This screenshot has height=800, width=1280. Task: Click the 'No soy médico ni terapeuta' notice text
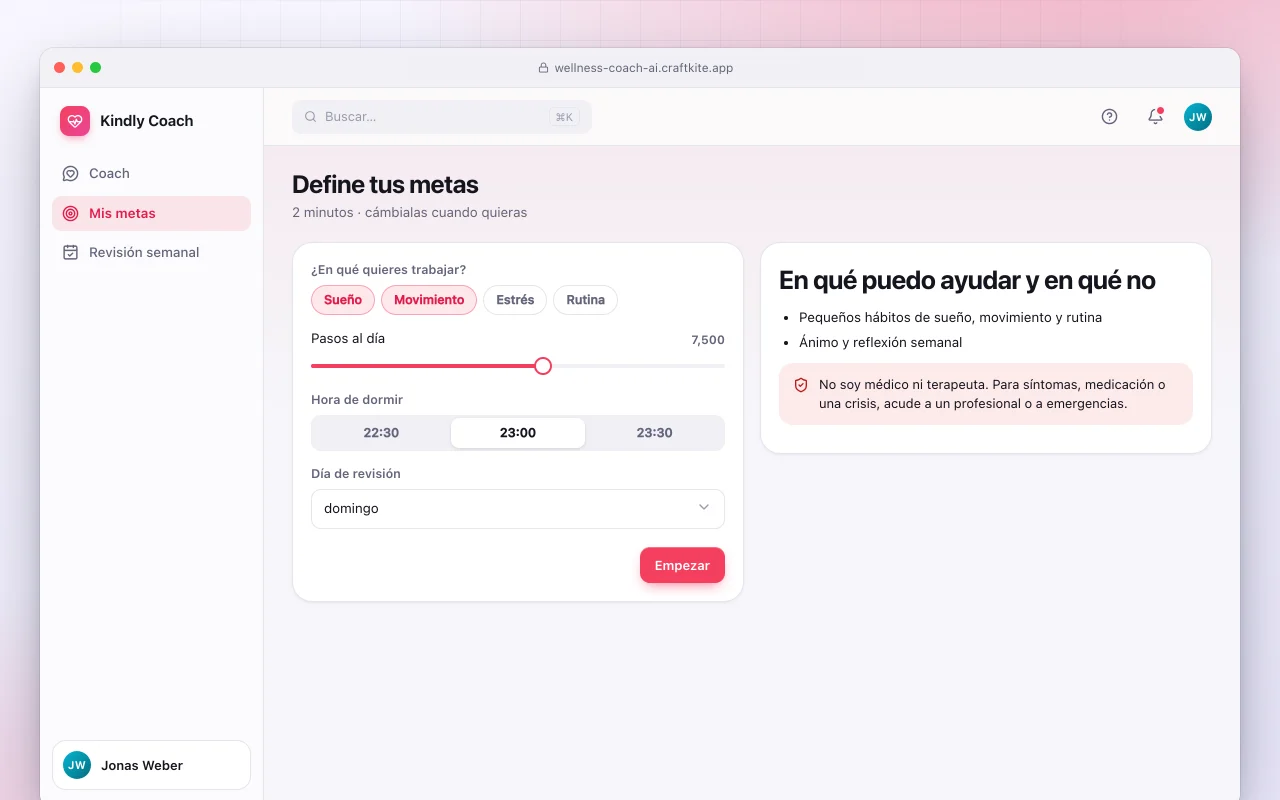coord(992,394)
